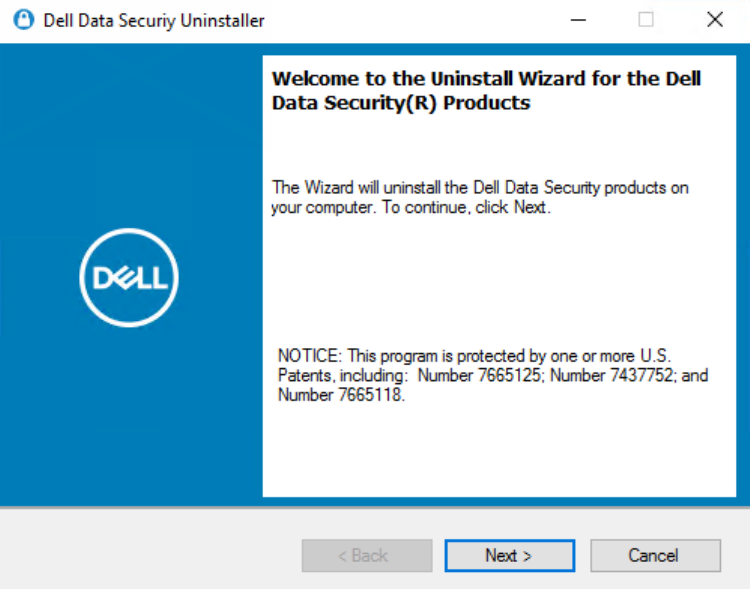Click the greyed-out maximize box icon
This screenshot has width=750, height=589.
coord(646,20)
